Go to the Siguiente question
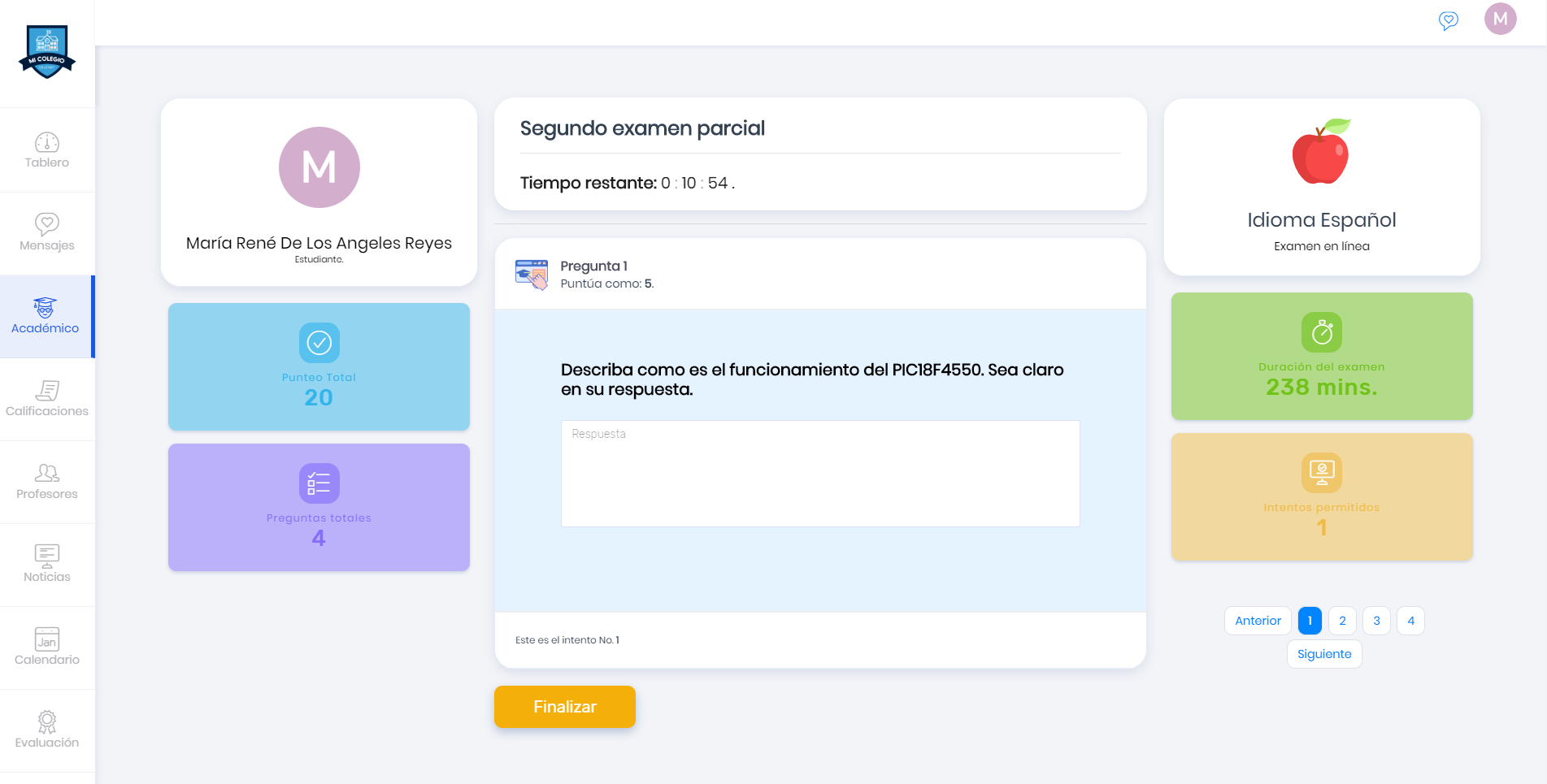This screenshot has width=1547, height=784. (x=1323, y=654)
